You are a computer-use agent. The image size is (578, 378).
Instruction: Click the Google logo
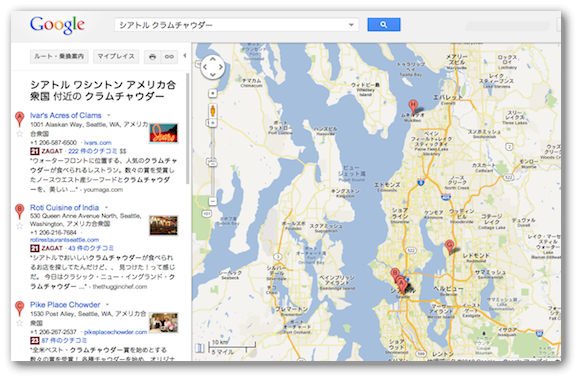click(57, 25)
